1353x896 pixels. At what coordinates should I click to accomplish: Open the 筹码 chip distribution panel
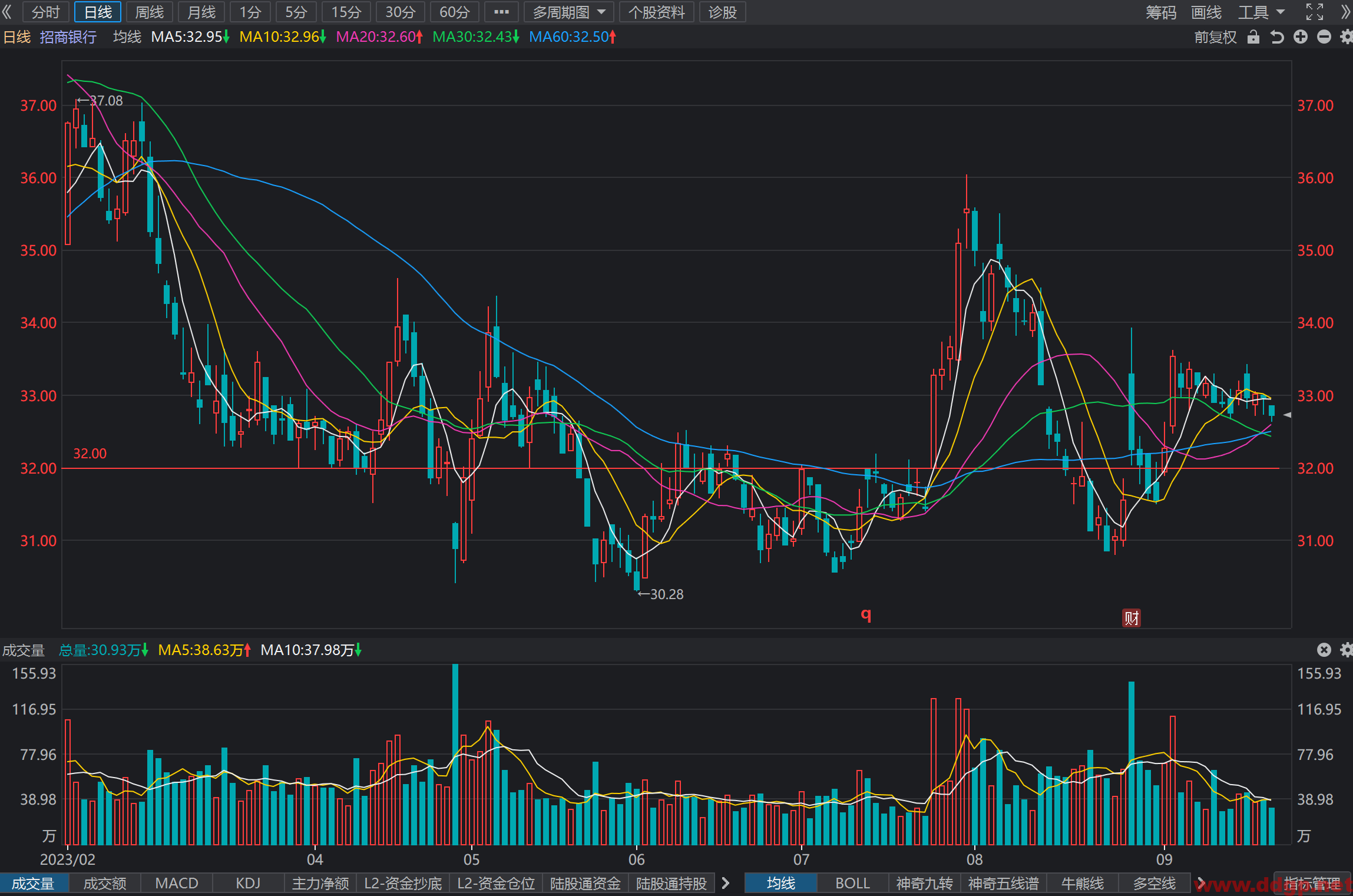1161,12
